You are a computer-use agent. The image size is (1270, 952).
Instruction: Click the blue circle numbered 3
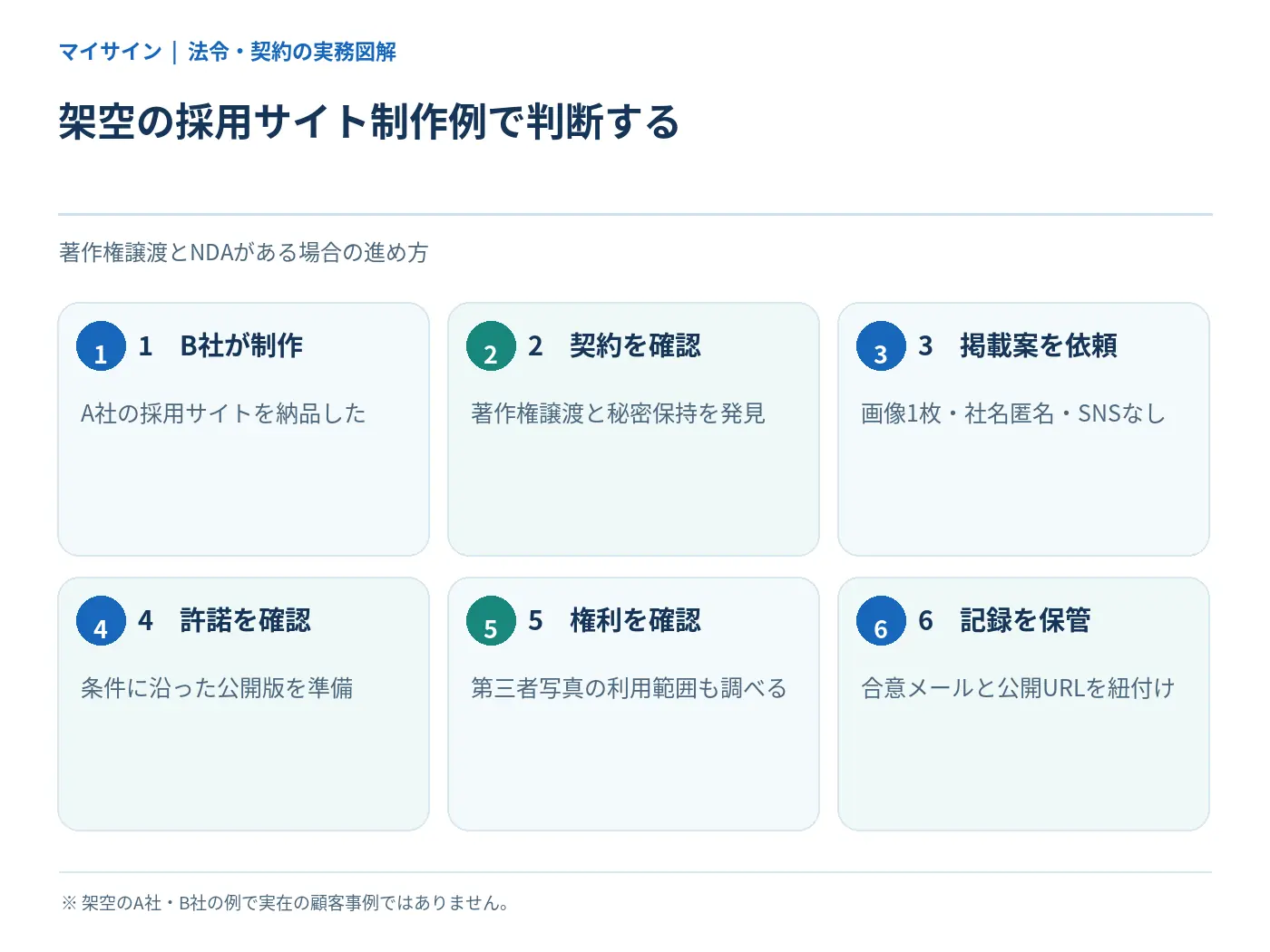pos(881,346)
